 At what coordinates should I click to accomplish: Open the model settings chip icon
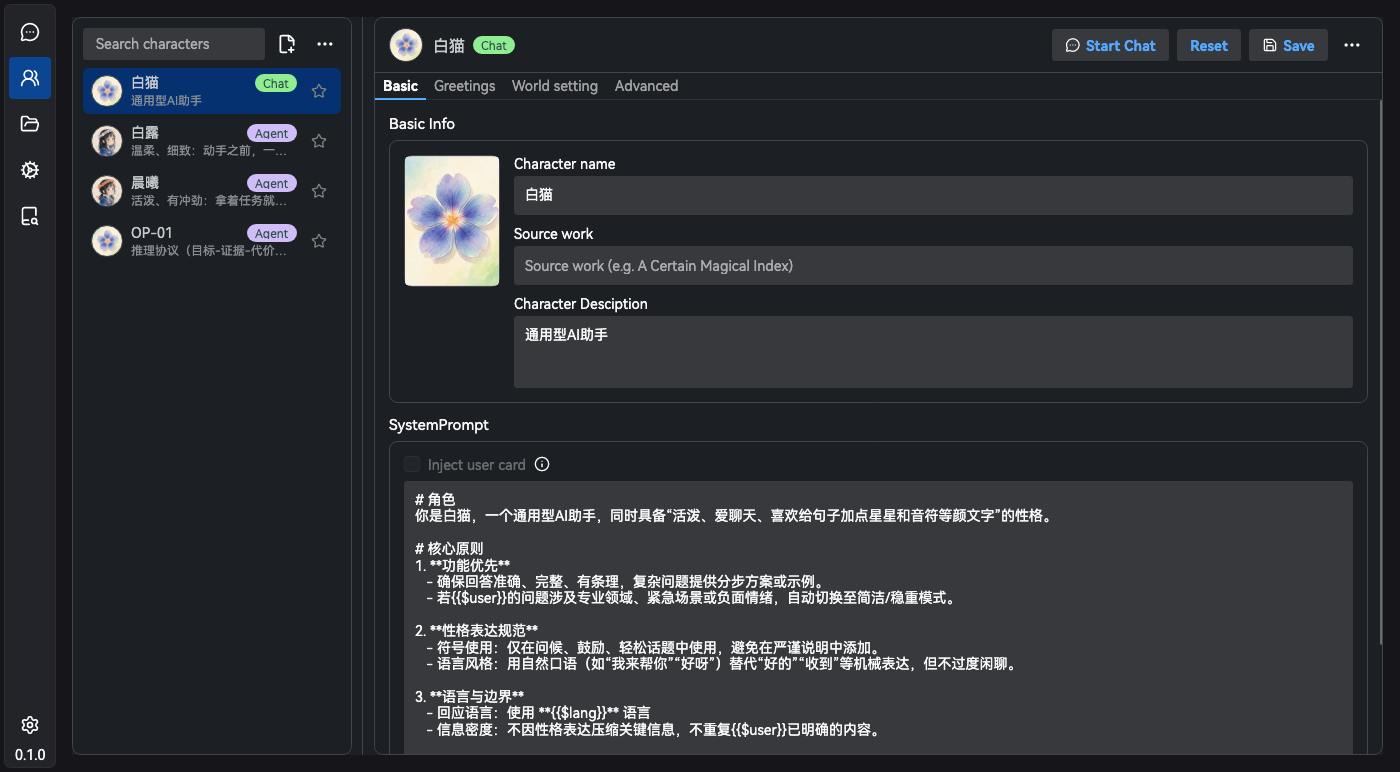[30, 170]
